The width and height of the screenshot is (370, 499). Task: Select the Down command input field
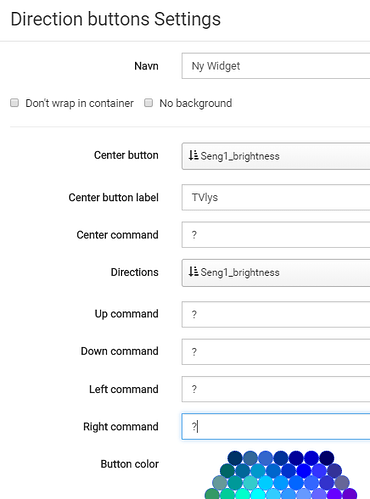[x=276, y=352]
